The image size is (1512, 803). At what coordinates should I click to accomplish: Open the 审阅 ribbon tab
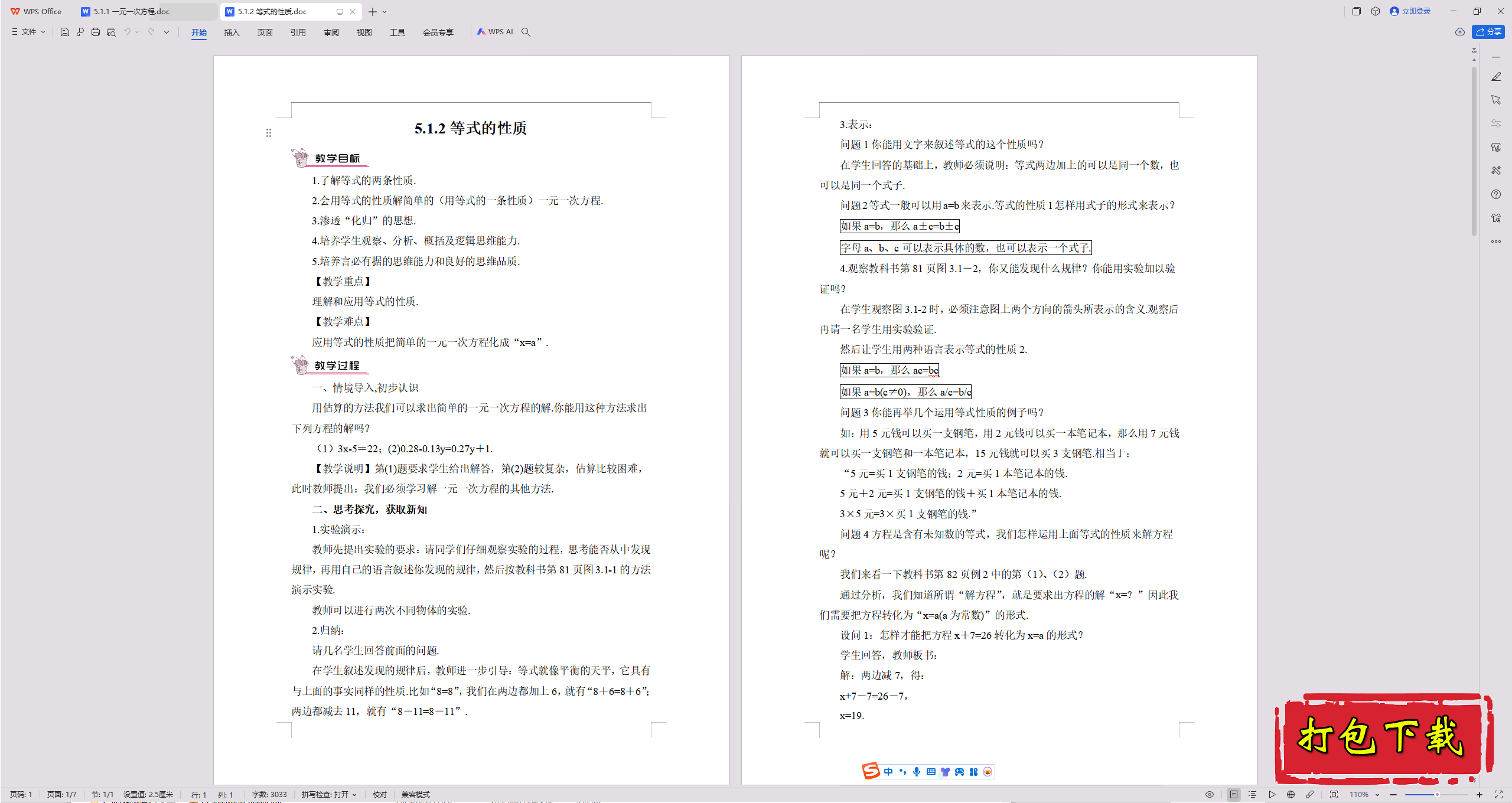click(331, 32)
